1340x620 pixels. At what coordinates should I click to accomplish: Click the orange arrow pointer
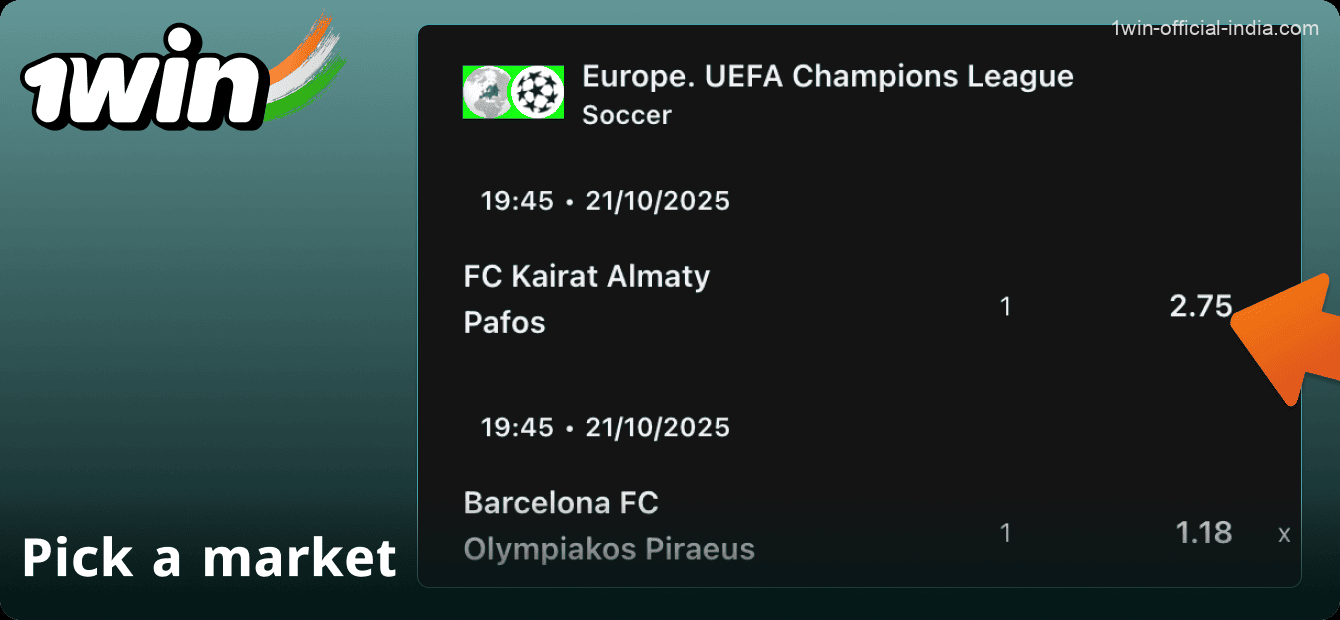[1290, 338]
